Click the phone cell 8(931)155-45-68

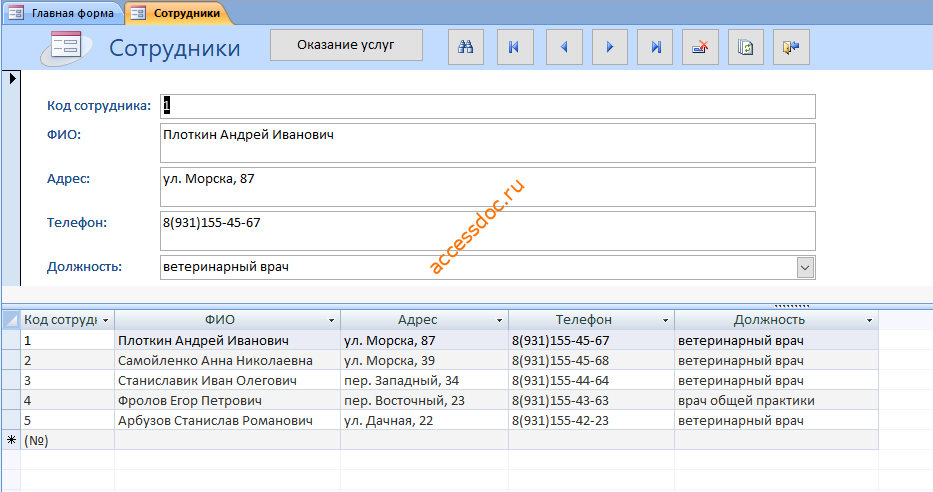(x=591, y=361)
